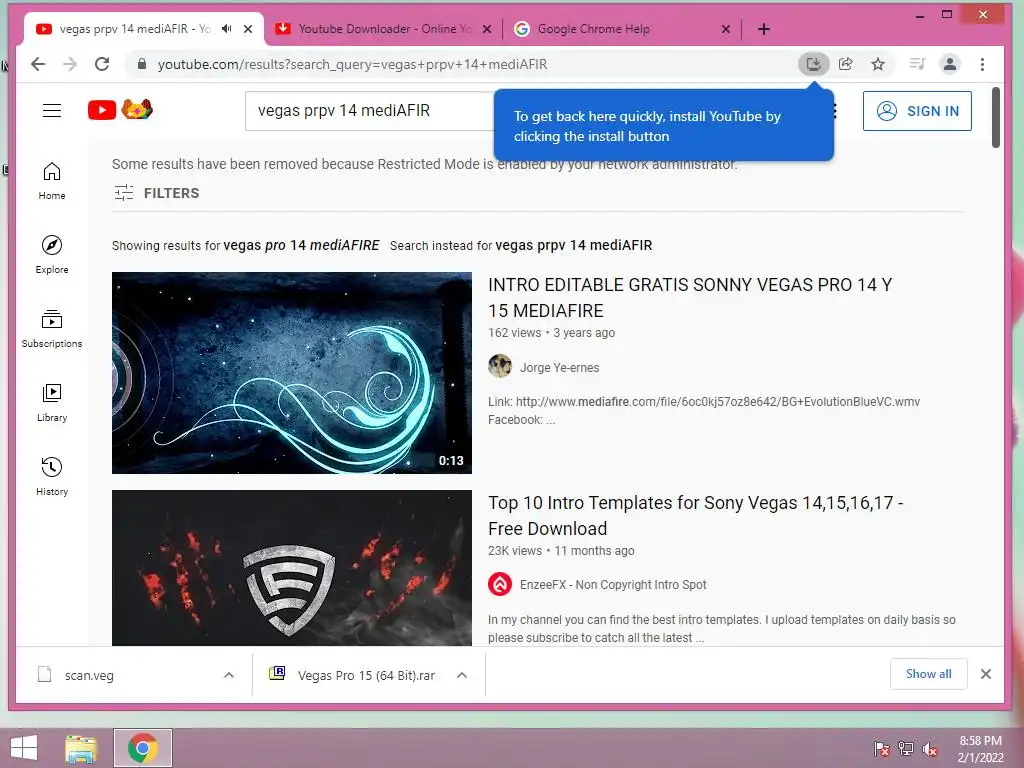Open History in YouTube sidebar
This screenshot has width=1024, height=768.
click(x=52, y=477)
